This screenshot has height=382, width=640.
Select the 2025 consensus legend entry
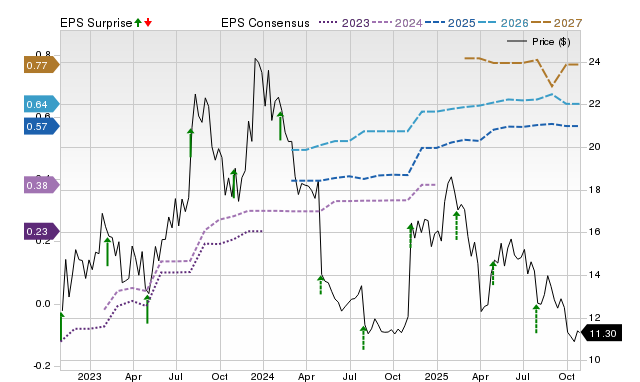(450, 23)
